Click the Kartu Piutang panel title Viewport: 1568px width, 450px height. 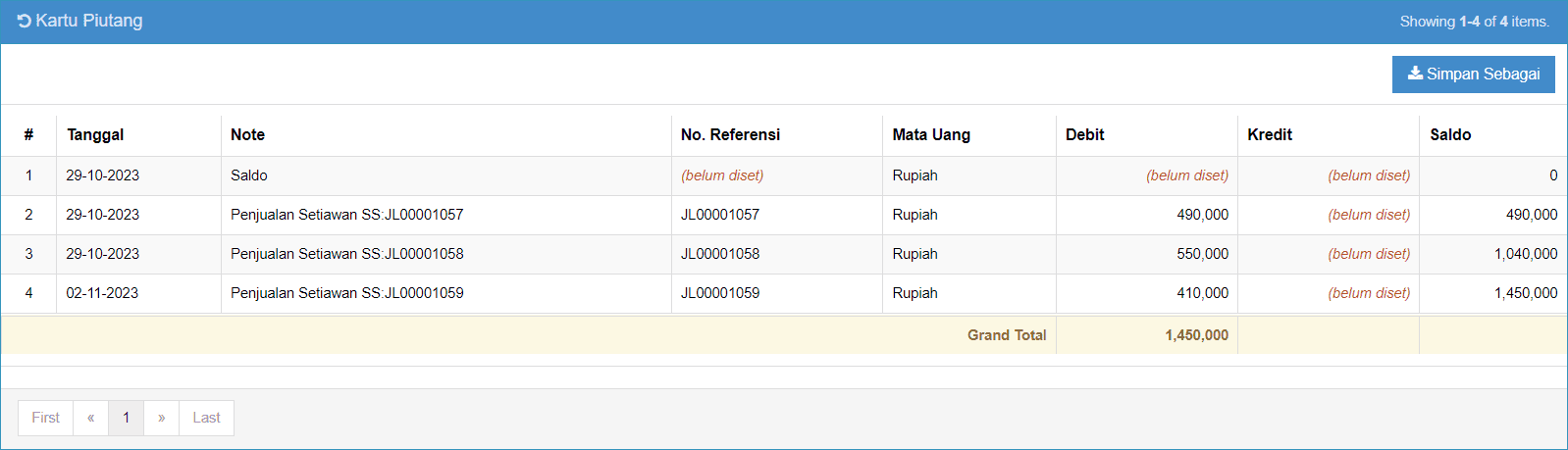click(89, 21)
